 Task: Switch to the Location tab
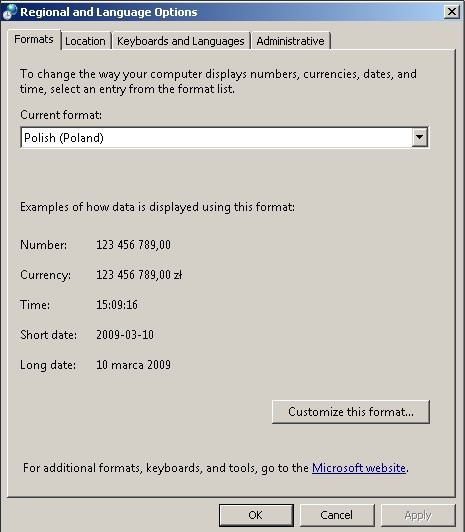[x=85, y=41]
